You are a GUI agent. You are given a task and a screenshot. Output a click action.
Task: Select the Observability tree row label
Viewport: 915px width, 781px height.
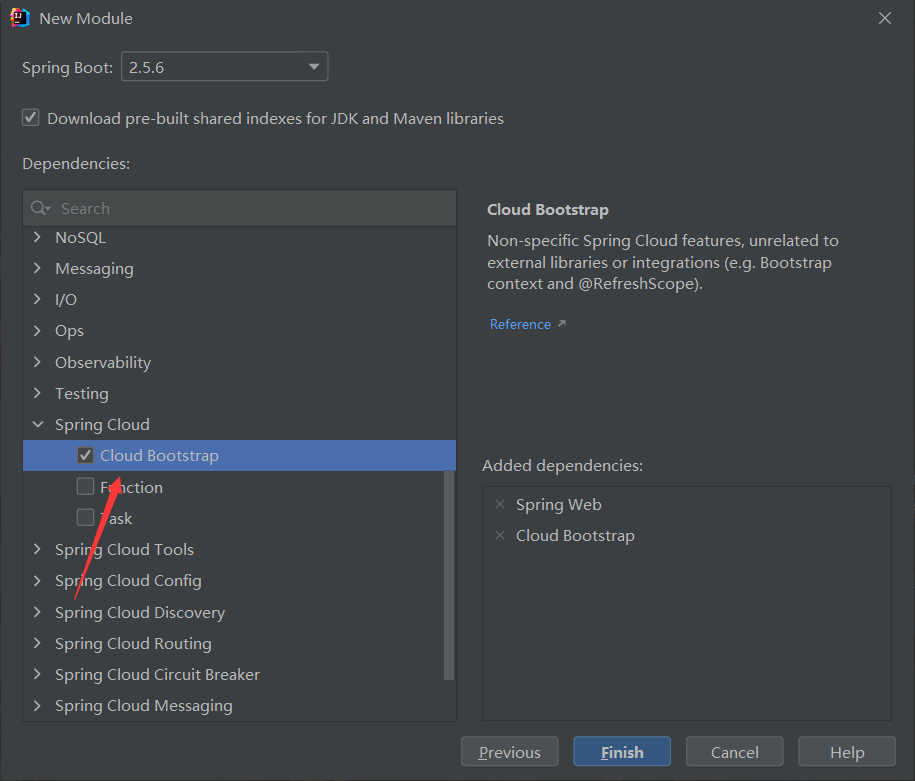[x=103, y=362]
